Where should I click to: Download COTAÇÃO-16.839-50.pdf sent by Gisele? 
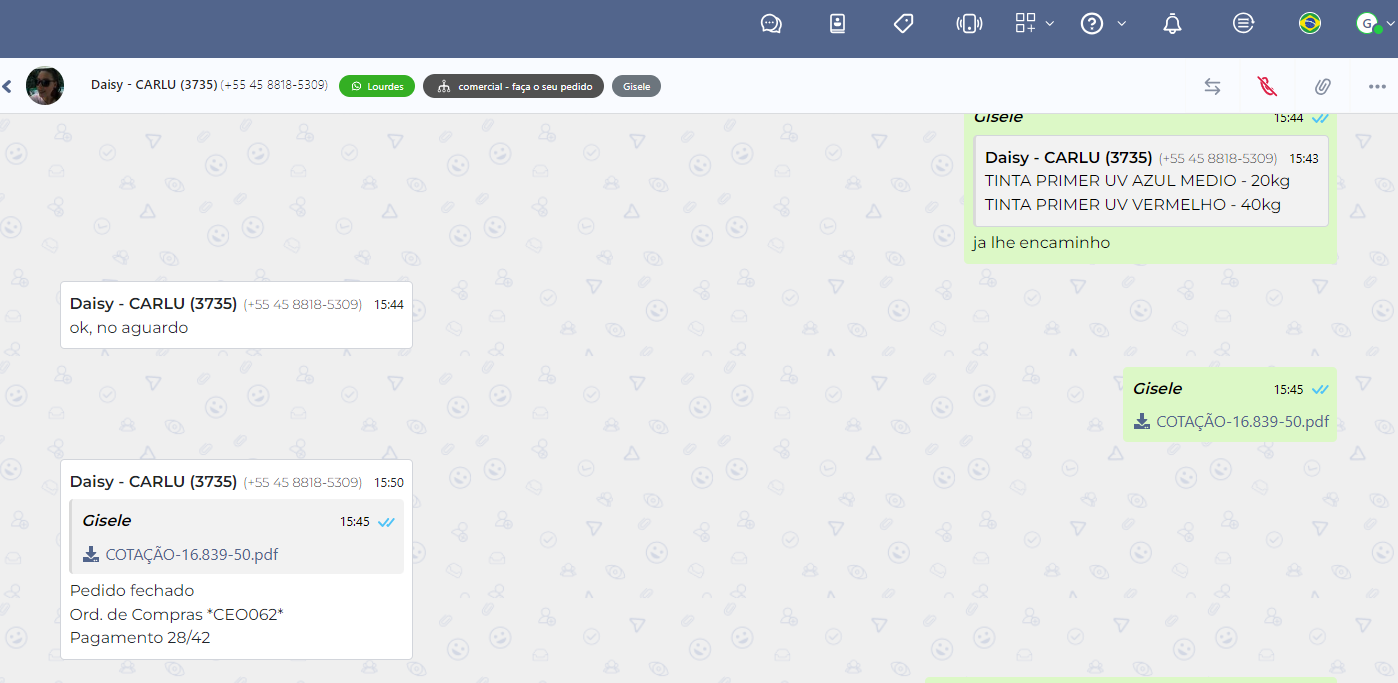click(x=1231, y=422)
